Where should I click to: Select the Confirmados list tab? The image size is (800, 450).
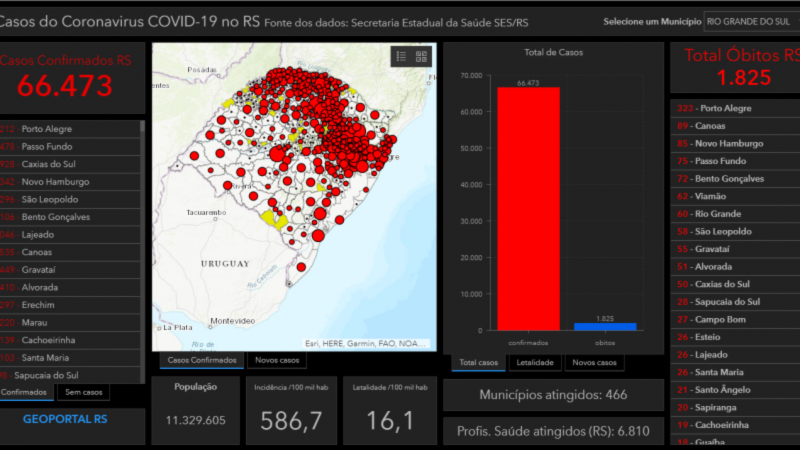pyautogui.click(x=23, y=392)
